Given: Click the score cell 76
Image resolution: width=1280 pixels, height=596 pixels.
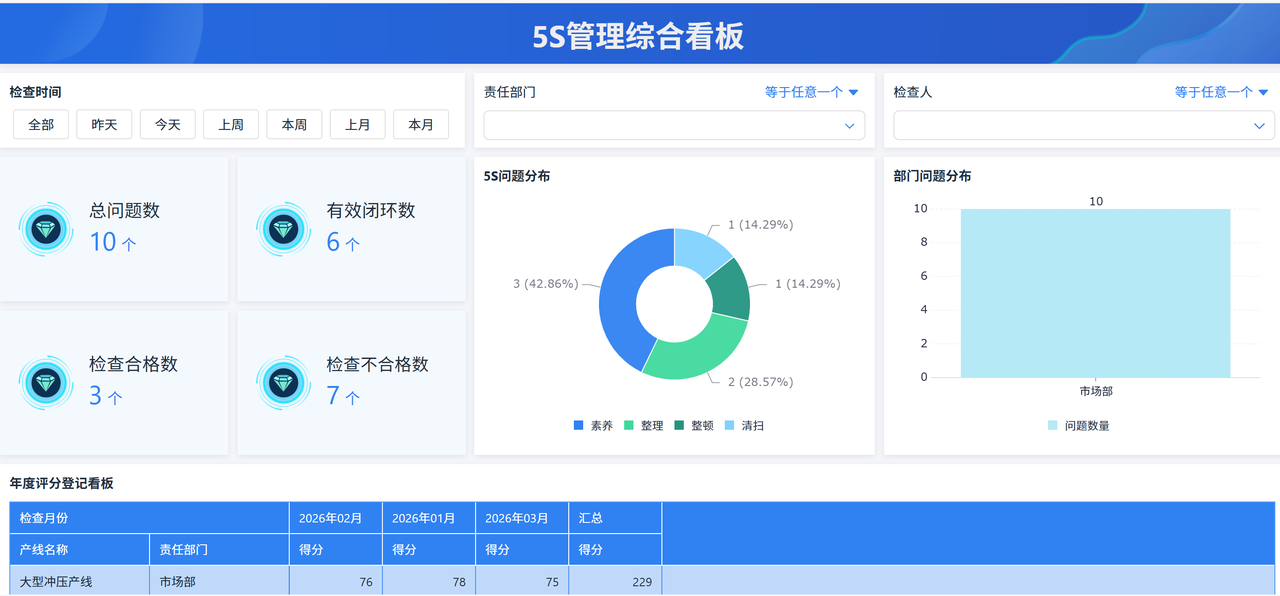Looking at the screenshot, I should click(x=335, y=581).
